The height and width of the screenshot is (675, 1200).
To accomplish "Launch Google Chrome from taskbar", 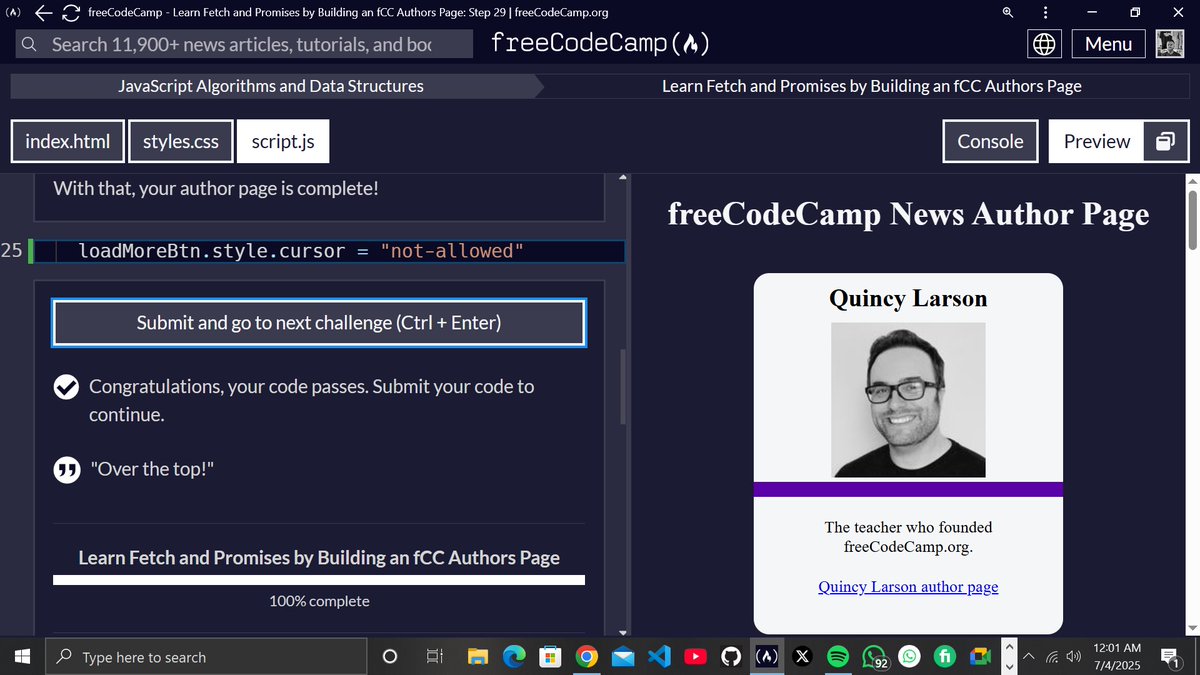I will (x=587, y=657).
